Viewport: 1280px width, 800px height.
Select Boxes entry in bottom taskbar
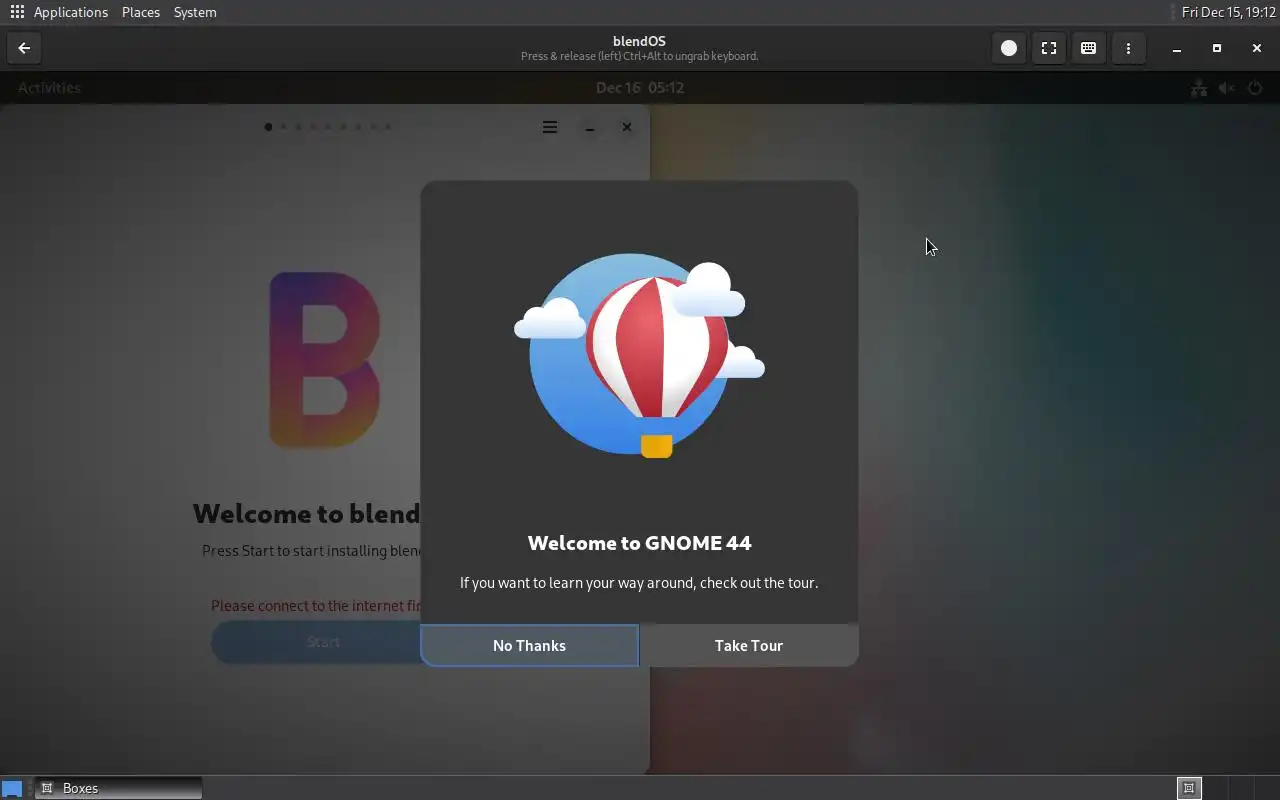118,788
